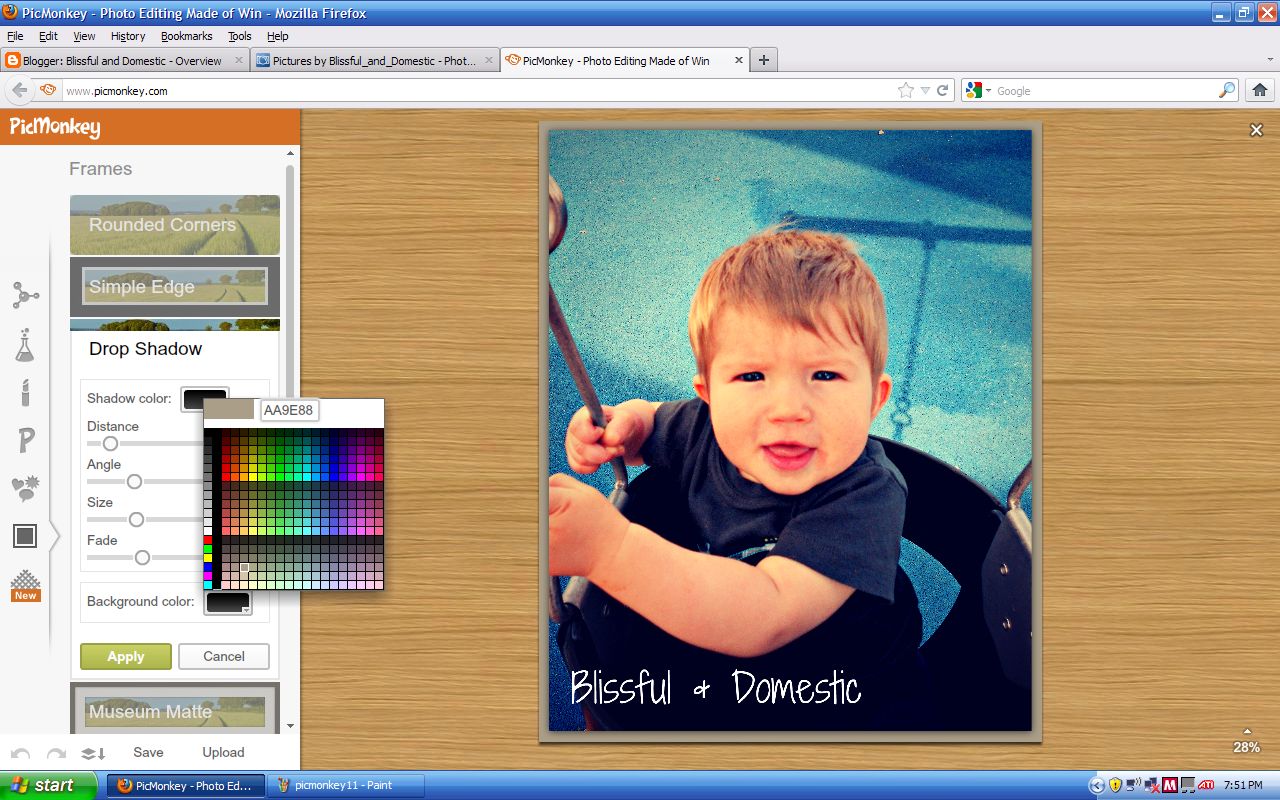Click the wireless network tray icon
The height and width of the screenshot is (800, 1280).
coord(1133,785)
